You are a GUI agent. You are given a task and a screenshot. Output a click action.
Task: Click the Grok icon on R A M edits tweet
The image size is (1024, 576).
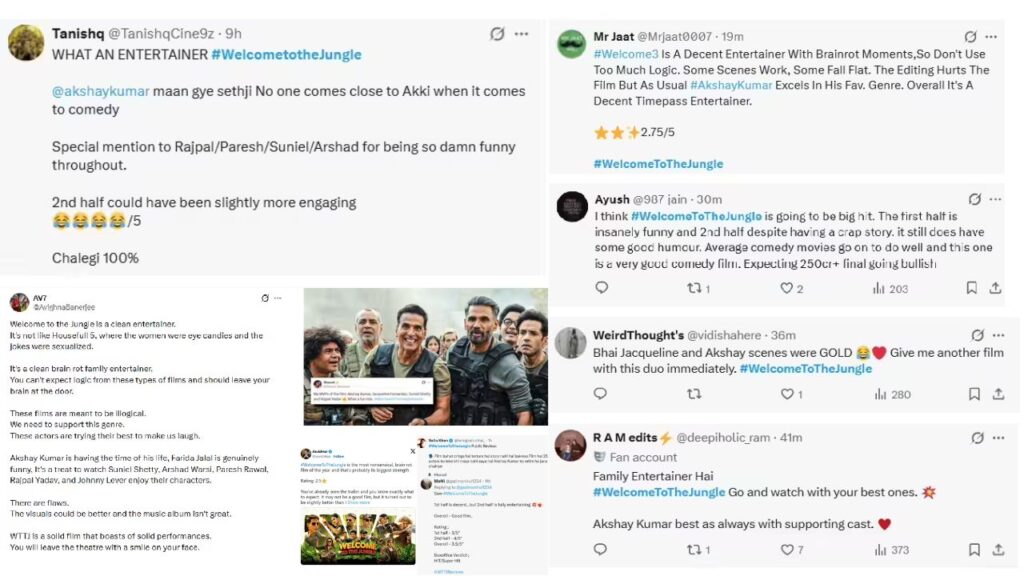(977, 438)
